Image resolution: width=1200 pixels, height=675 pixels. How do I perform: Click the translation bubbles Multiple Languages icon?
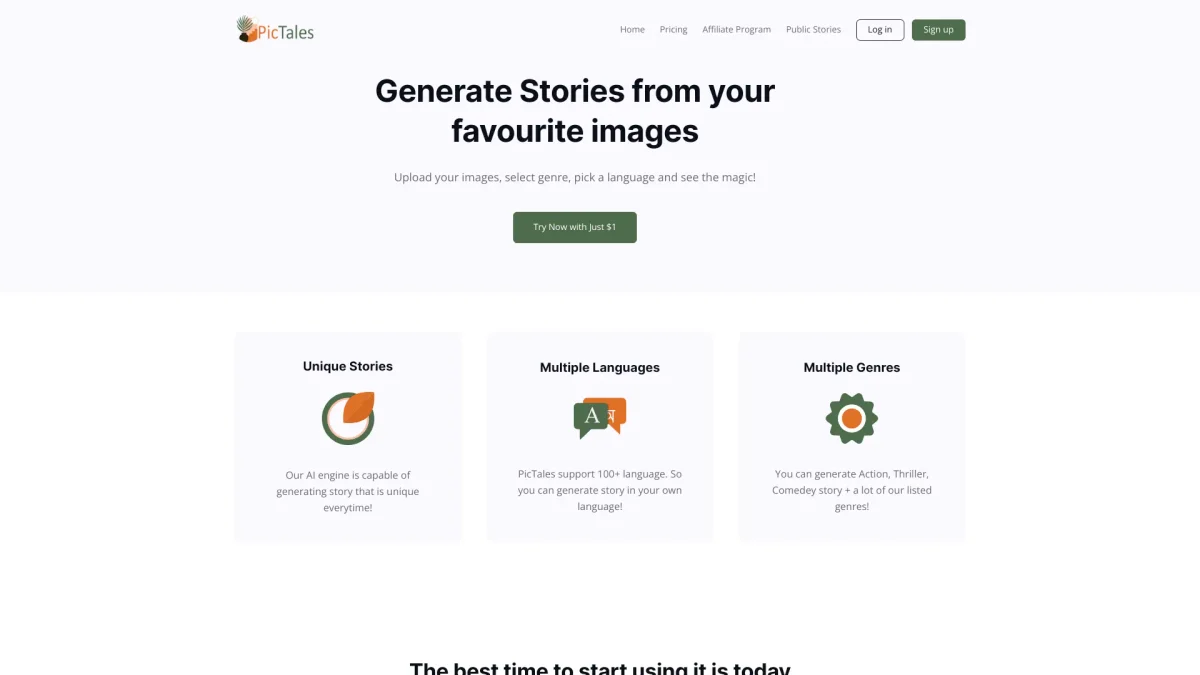pyautogui.click(x=600, y=418)
